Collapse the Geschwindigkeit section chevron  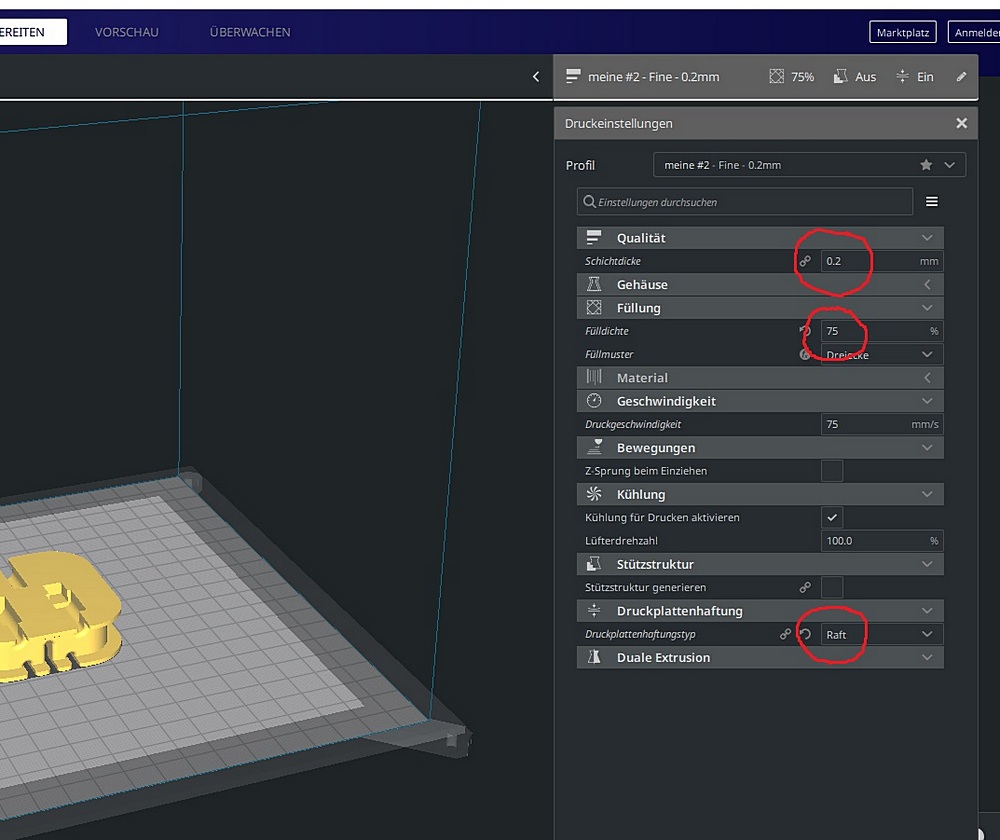tap(927, 401)
